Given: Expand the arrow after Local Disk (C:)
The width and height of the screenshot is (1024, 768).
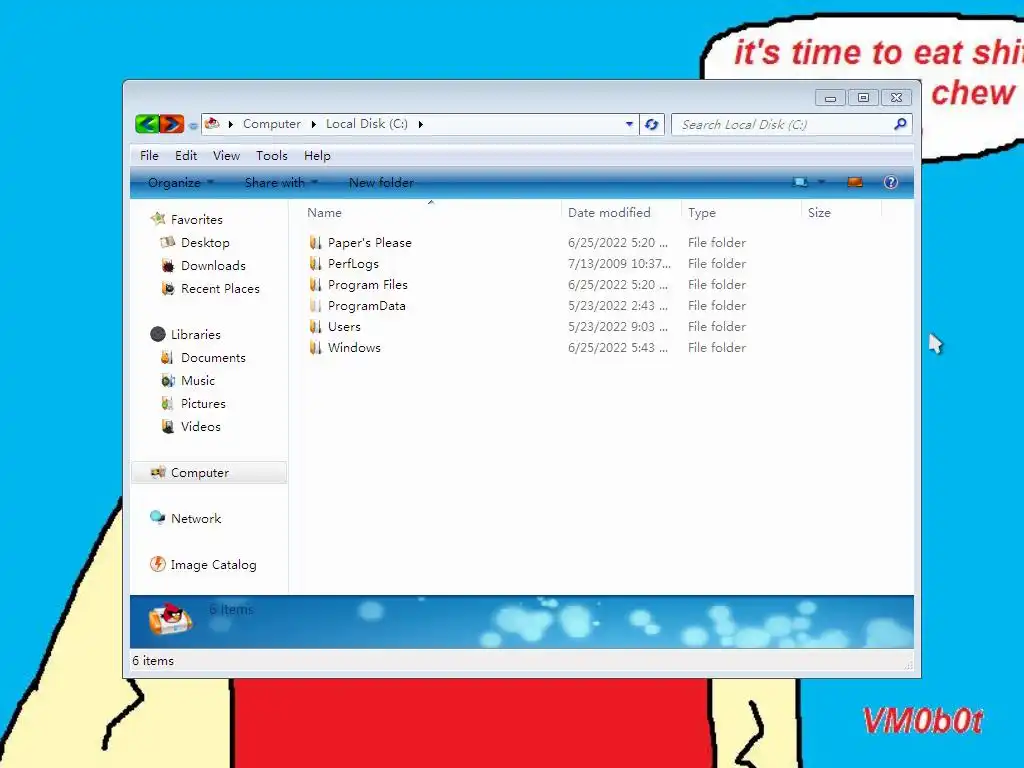Looking at the screenshot, I should [x=421, y=124].
